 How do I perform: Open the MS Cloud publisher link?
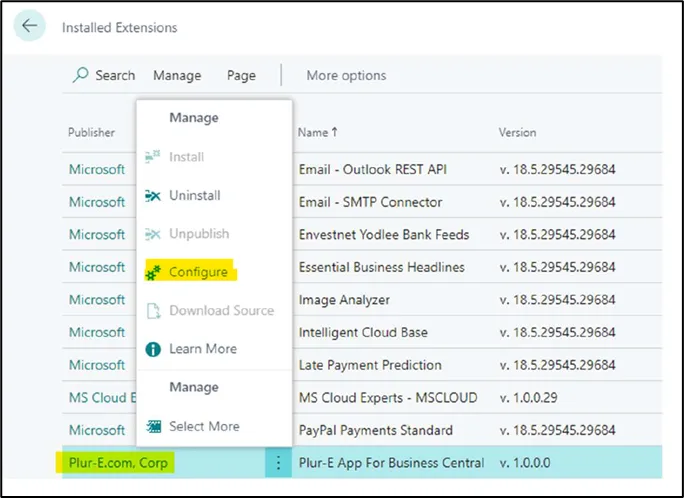pyautogui.click(x=102, y=398)
